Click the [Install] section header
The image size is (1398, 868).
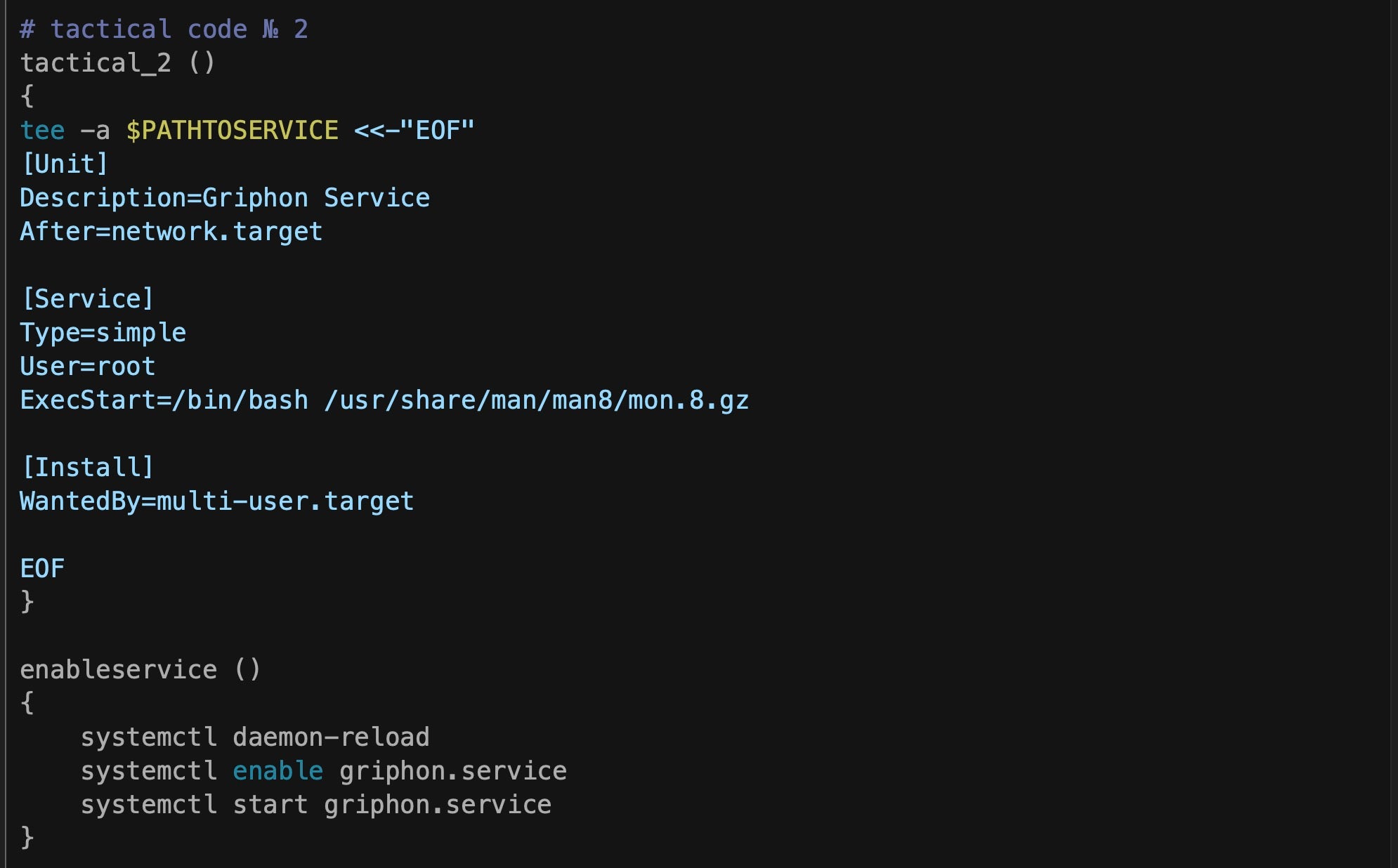coord(88,467)
